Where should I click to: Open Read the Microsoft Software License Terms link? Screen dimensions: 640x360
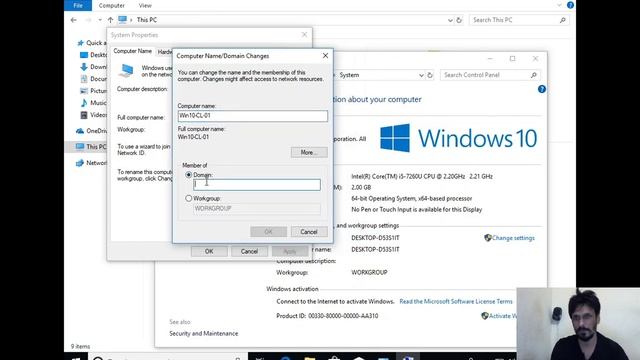tap(456, 301)
